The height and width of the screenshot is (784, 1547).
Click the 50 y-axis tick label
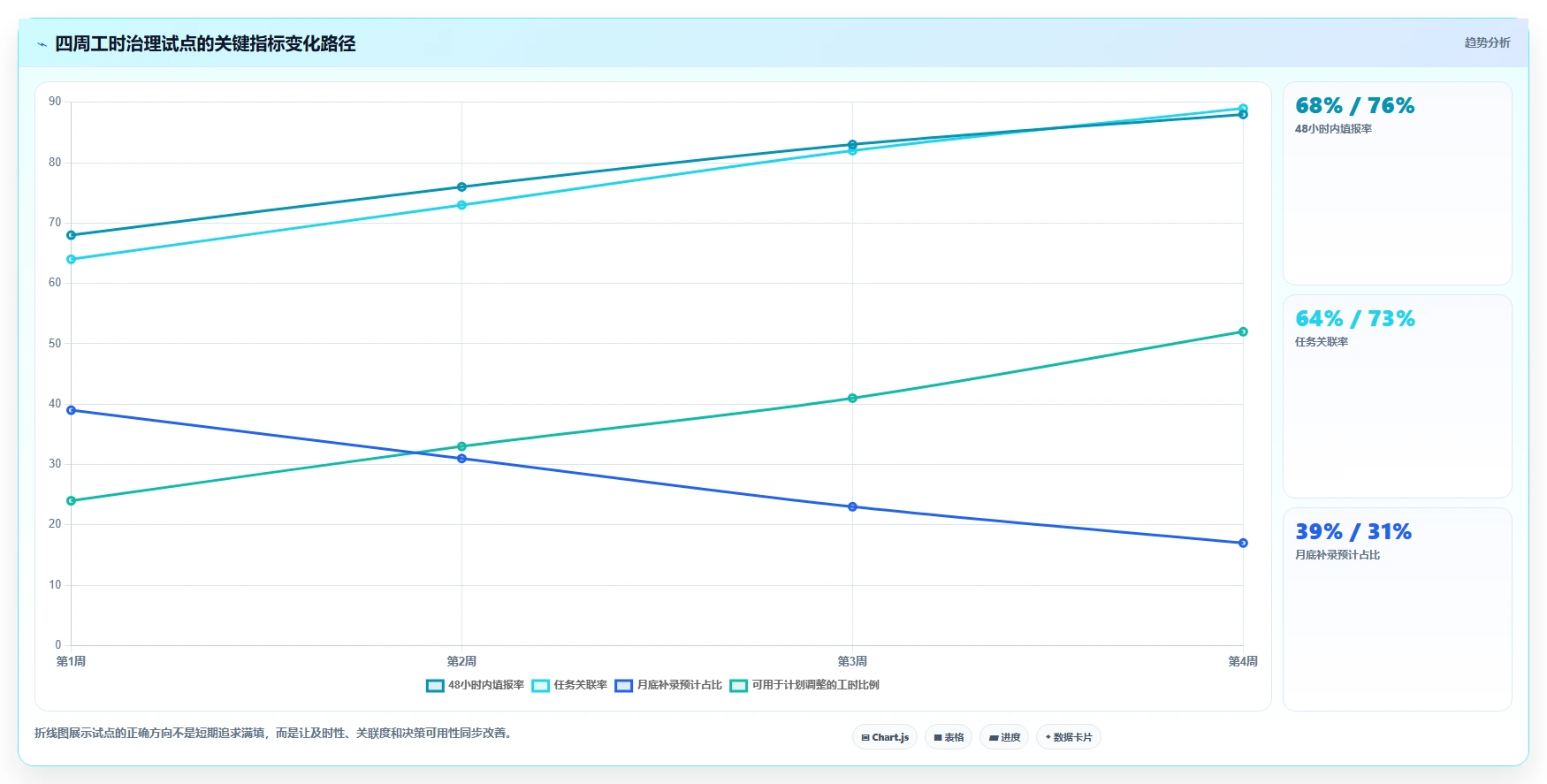click(x=55, y=344)
